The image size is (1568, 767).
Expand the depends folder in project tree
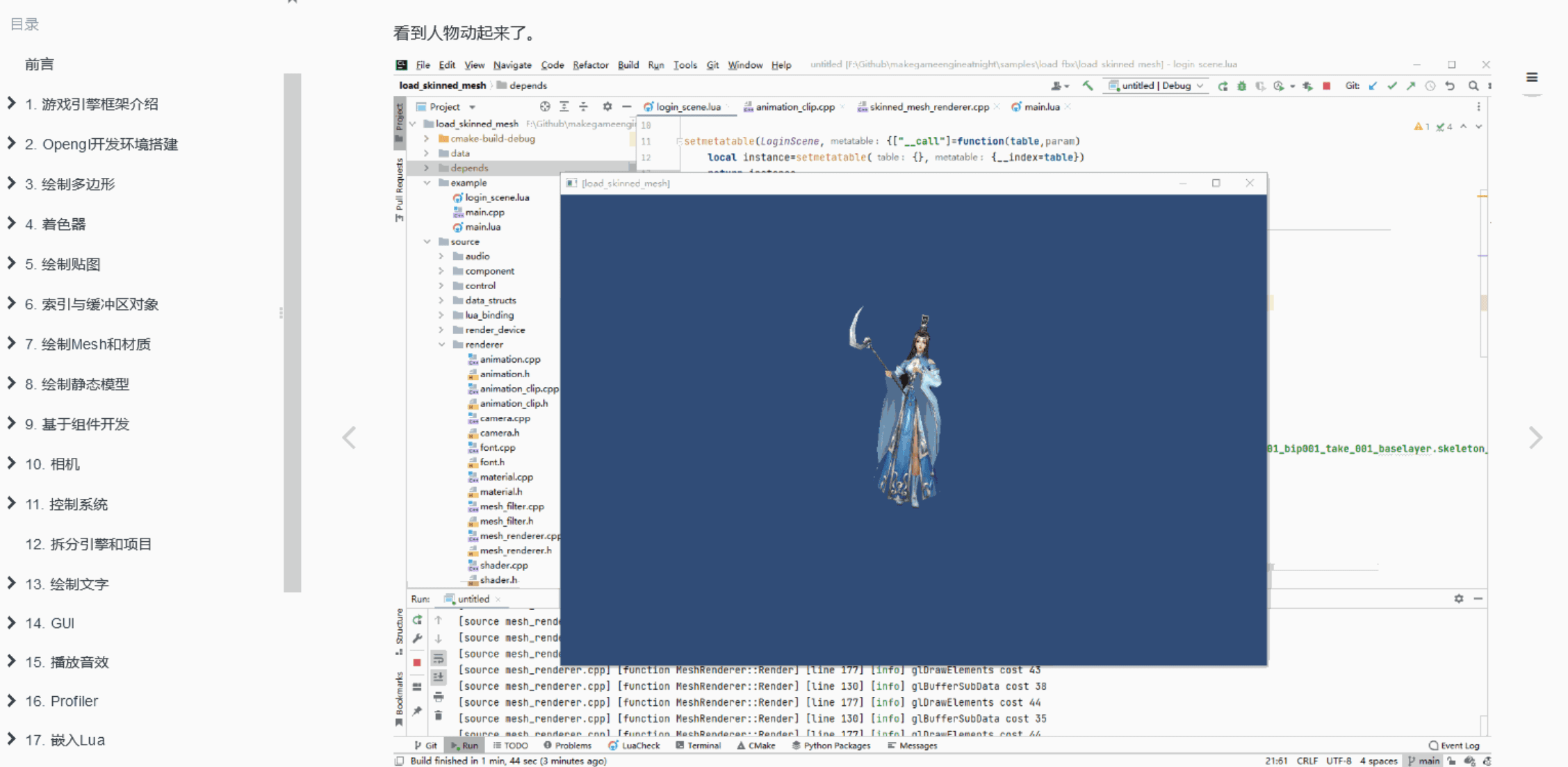(427, 168)
